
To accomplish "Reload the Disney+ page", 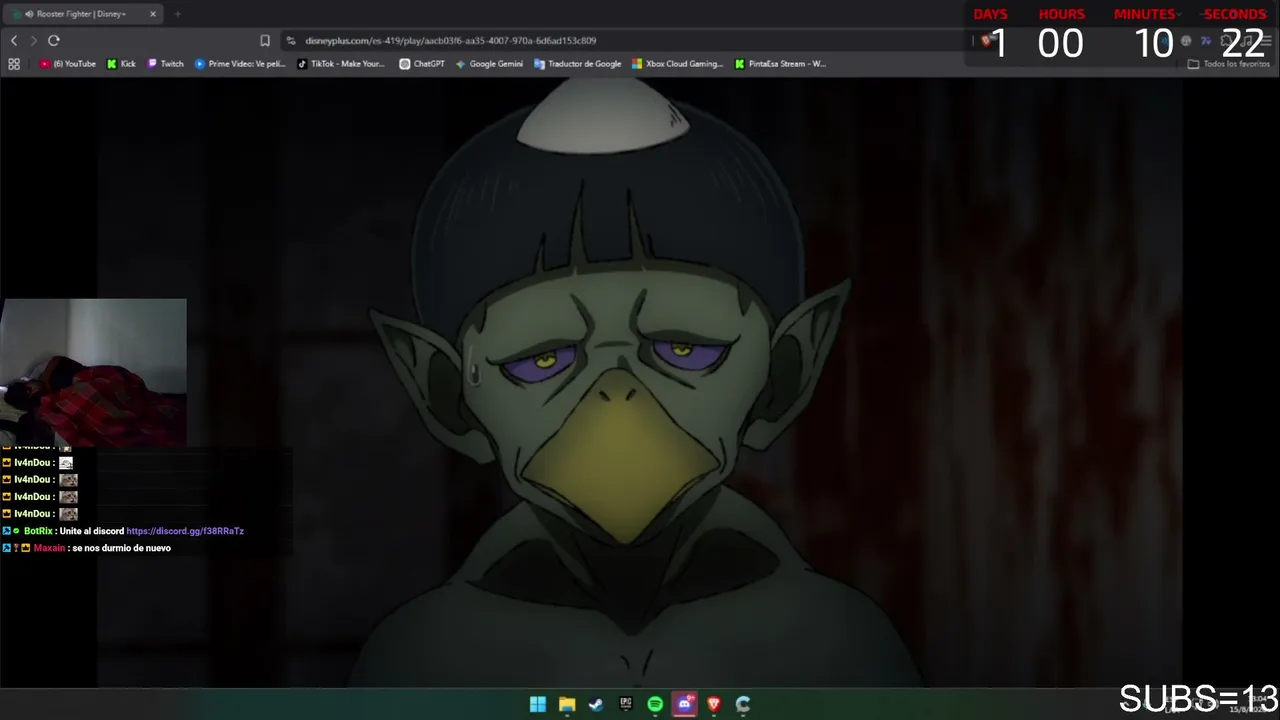I will 54,40.
